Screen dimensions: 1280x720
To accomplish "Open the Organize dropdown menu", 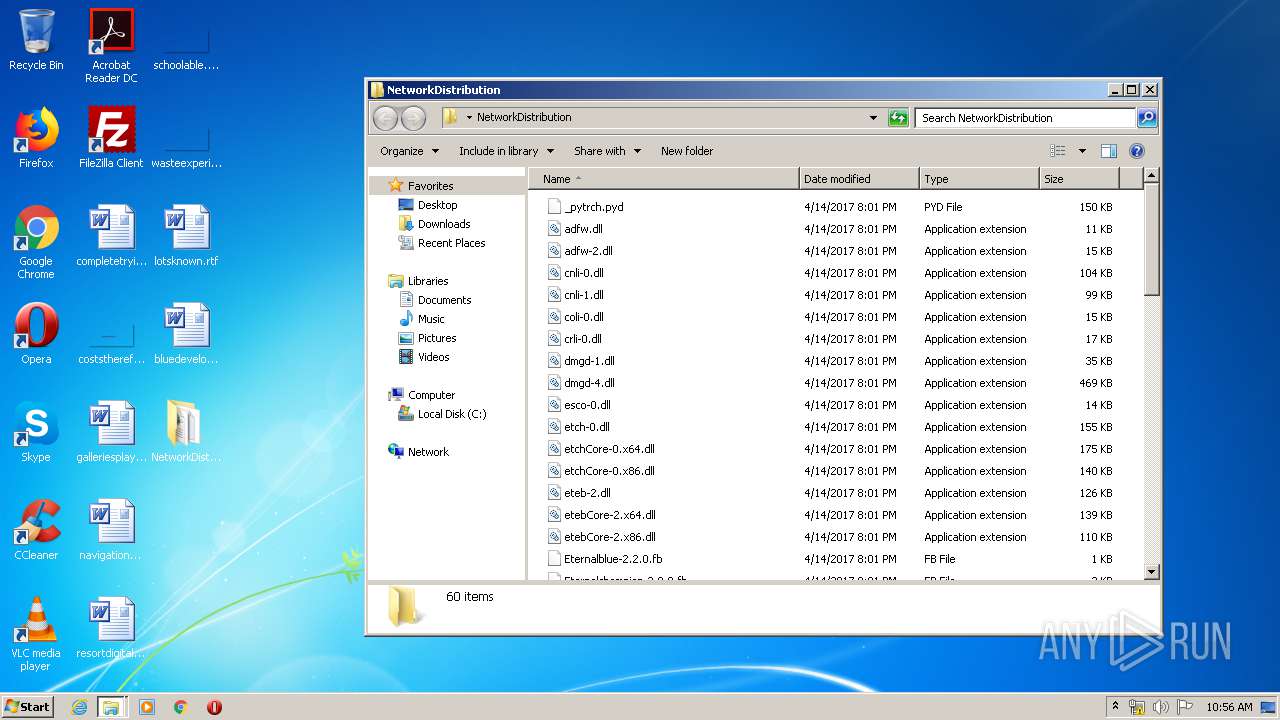I will pyautogui.click(x=409, y=151).
